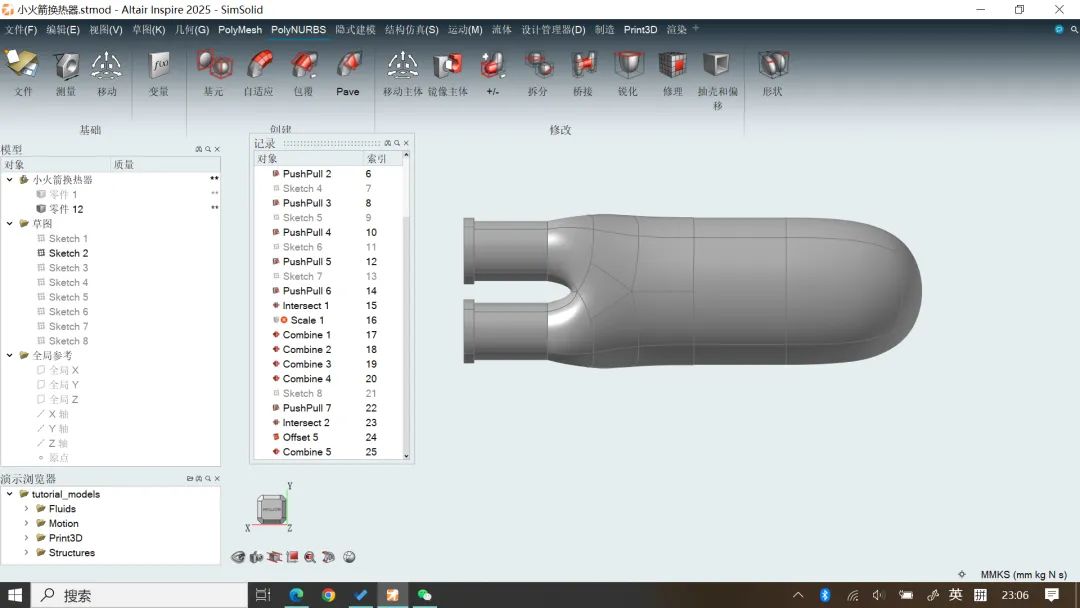The height and width of the screenshot is (608, 1080).
Task: Open the PolyMesh ribbon tab
Action: (x=240, y=30)
